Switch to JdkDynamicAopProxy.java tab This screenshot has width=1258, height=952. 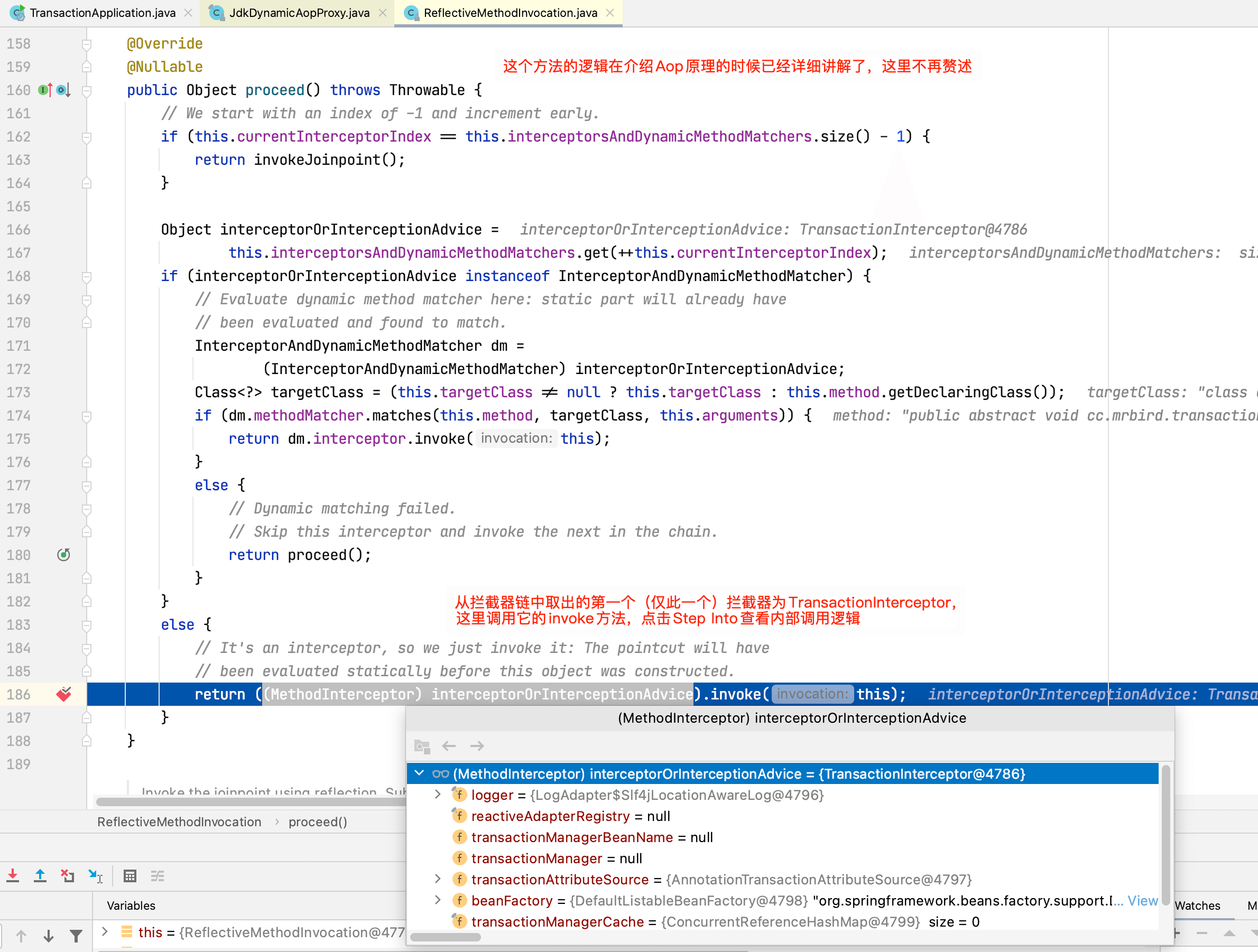pyautogui.click(x=299, y=13)
